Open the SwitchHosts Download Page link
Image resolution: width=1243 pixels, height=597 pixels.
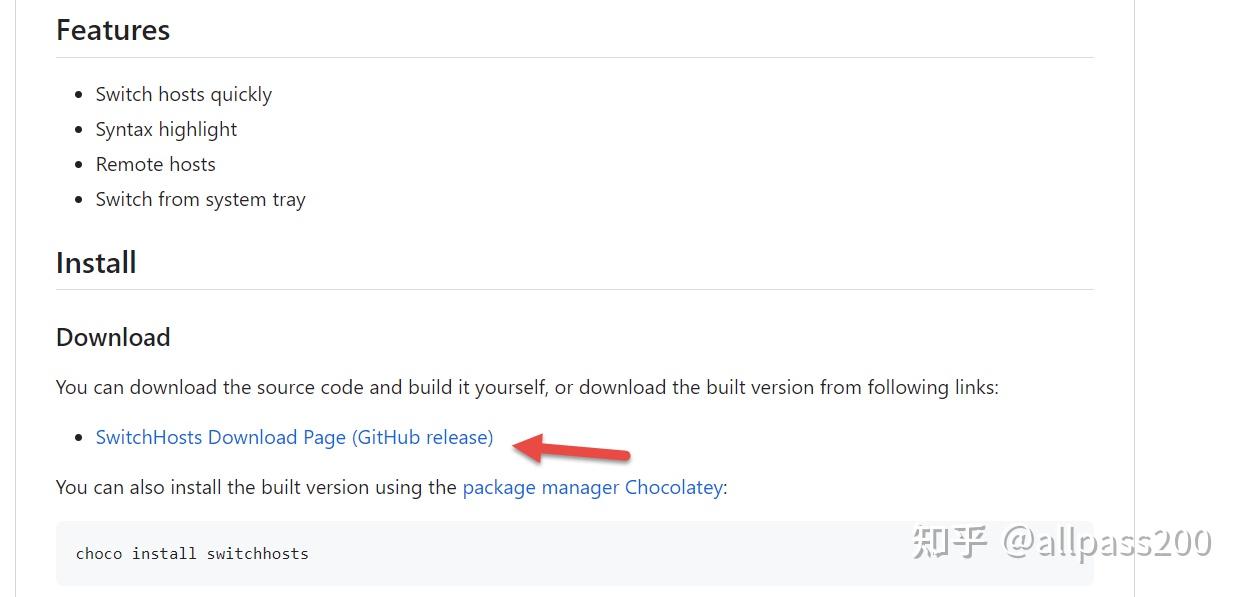(294, 437)
